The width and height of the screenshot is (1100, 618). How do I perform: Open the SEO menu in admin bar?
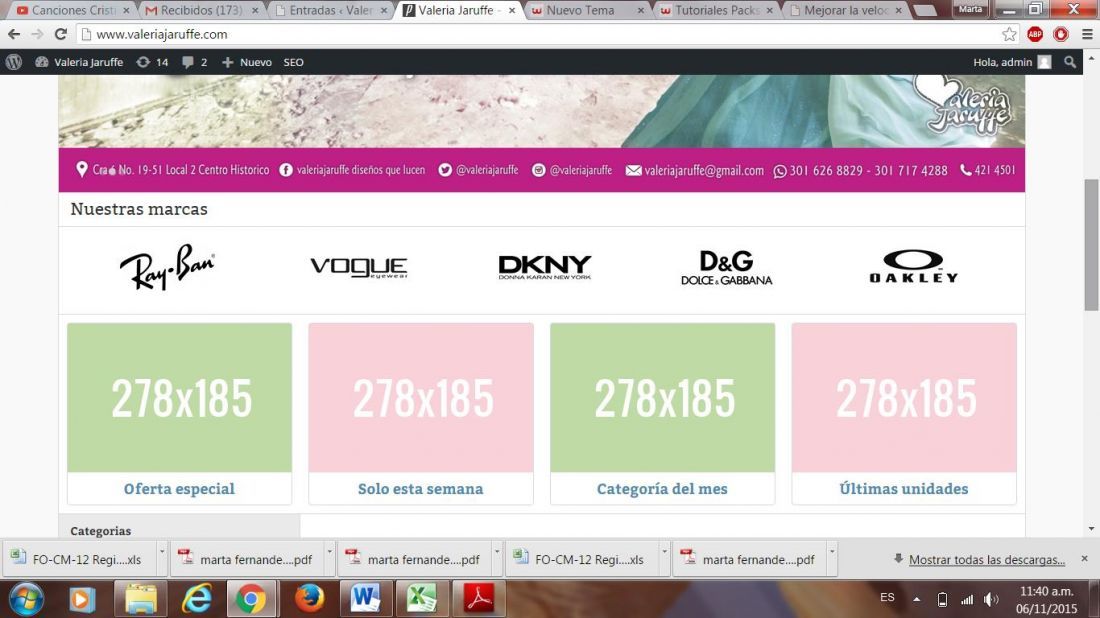[x=293, y=62]
